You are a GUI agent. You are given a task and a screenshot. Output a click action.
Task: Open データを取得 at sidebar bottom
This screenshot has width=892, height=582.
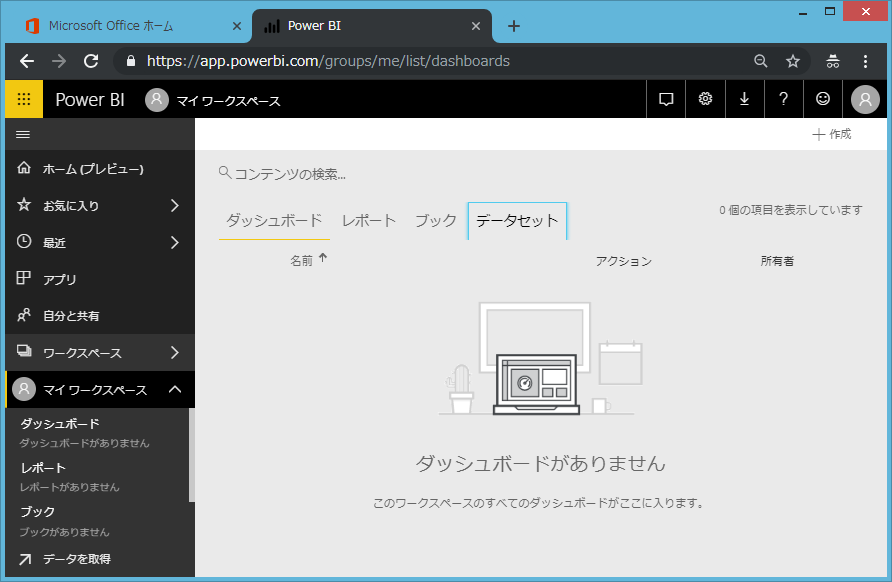pyautogui.click(x=76, y=559)
